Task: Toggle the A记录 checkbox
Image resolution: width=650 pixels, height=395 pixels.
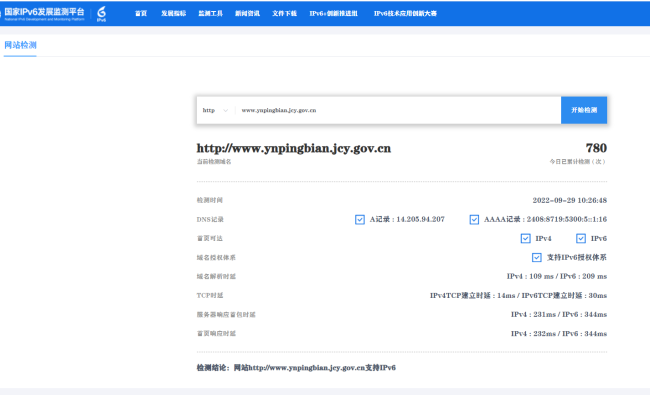Action: (x=360, y=219)
